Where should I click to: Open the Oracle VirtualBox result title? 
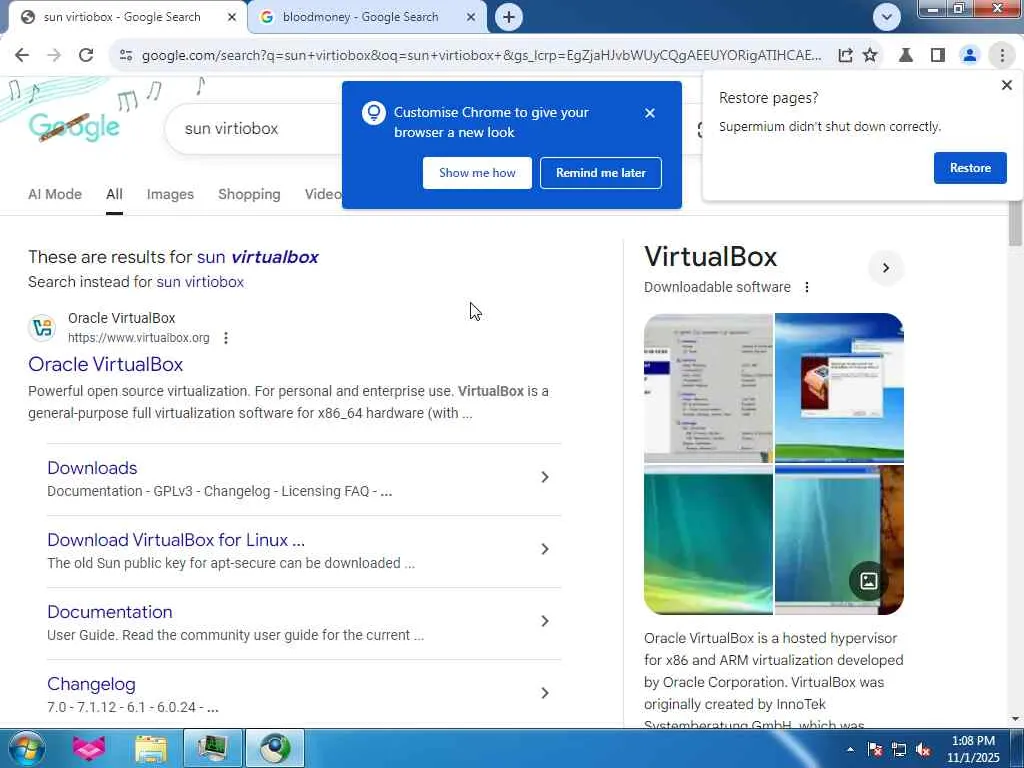point(105,364)
